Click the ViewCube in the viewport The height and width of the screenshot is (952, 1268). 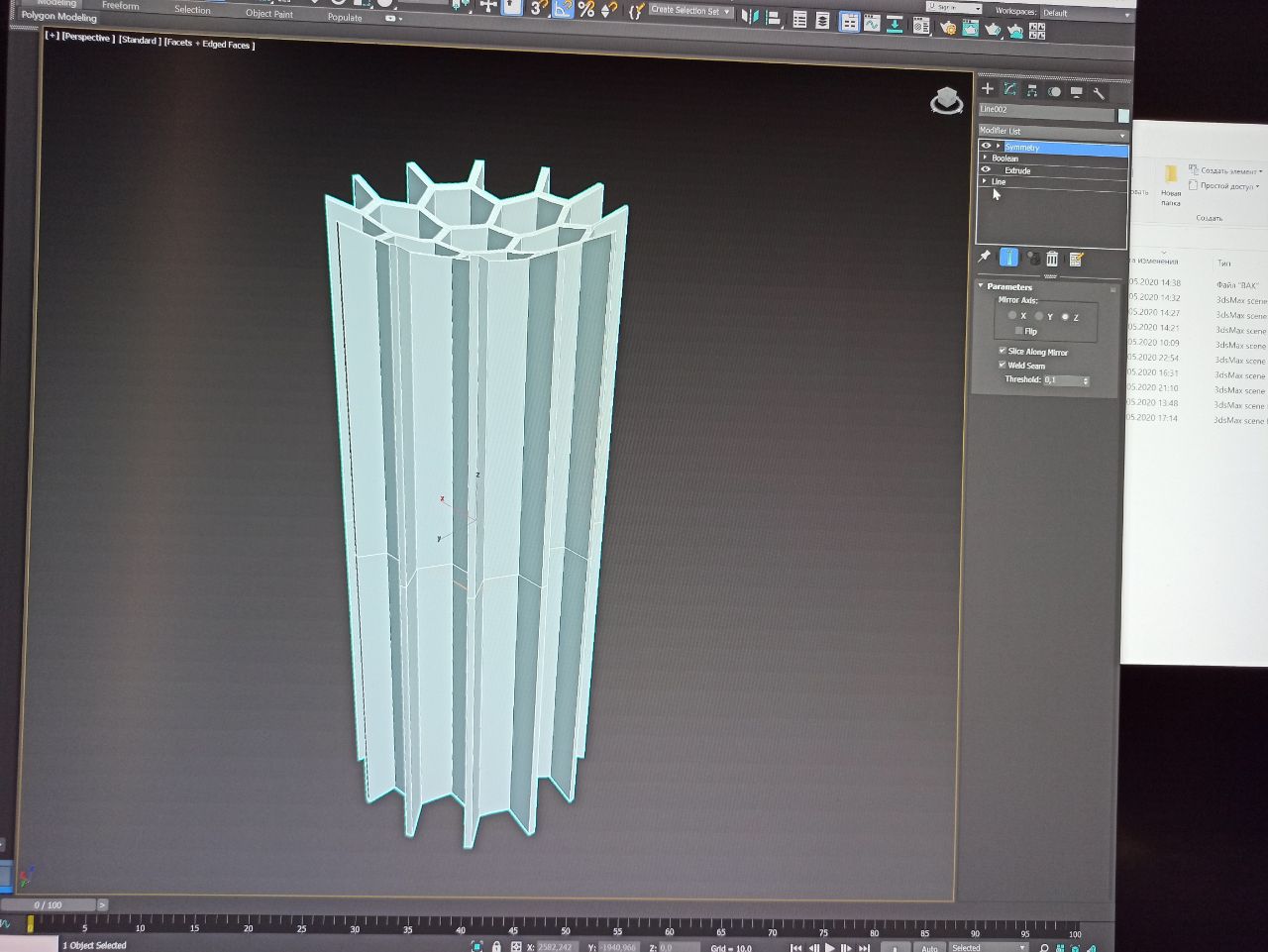[x=946, y=100]
